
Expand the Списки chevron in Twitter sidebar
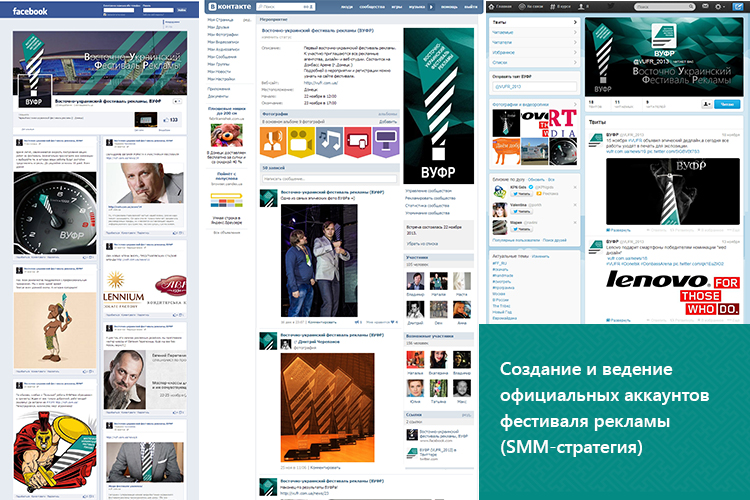(x=574, y=62)
